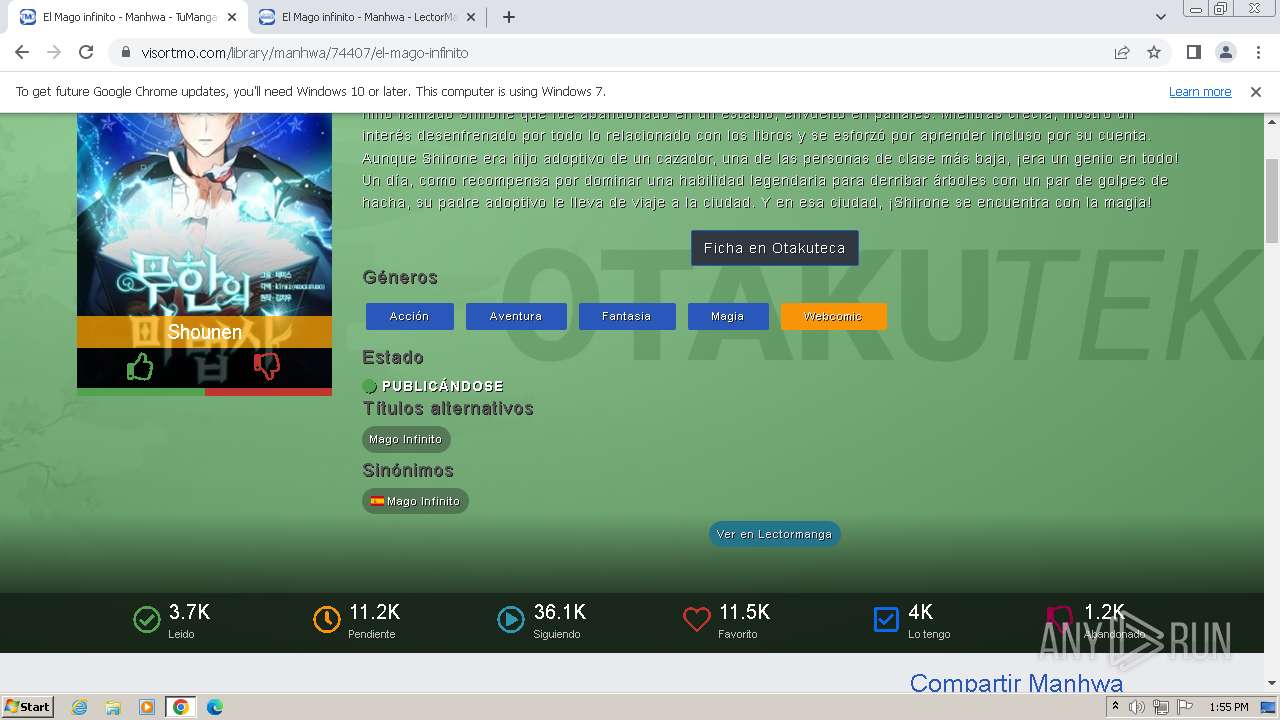The width and height of the screenshot is (1280, 720).
Task: Click the Action Center flag tray icon
Action: click(1185, 707)
